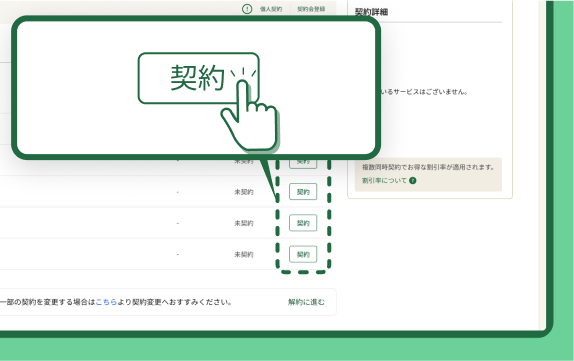Select the 未契約 status in the last row
Viewport: 574px width, 361px height.
[244, 254]
